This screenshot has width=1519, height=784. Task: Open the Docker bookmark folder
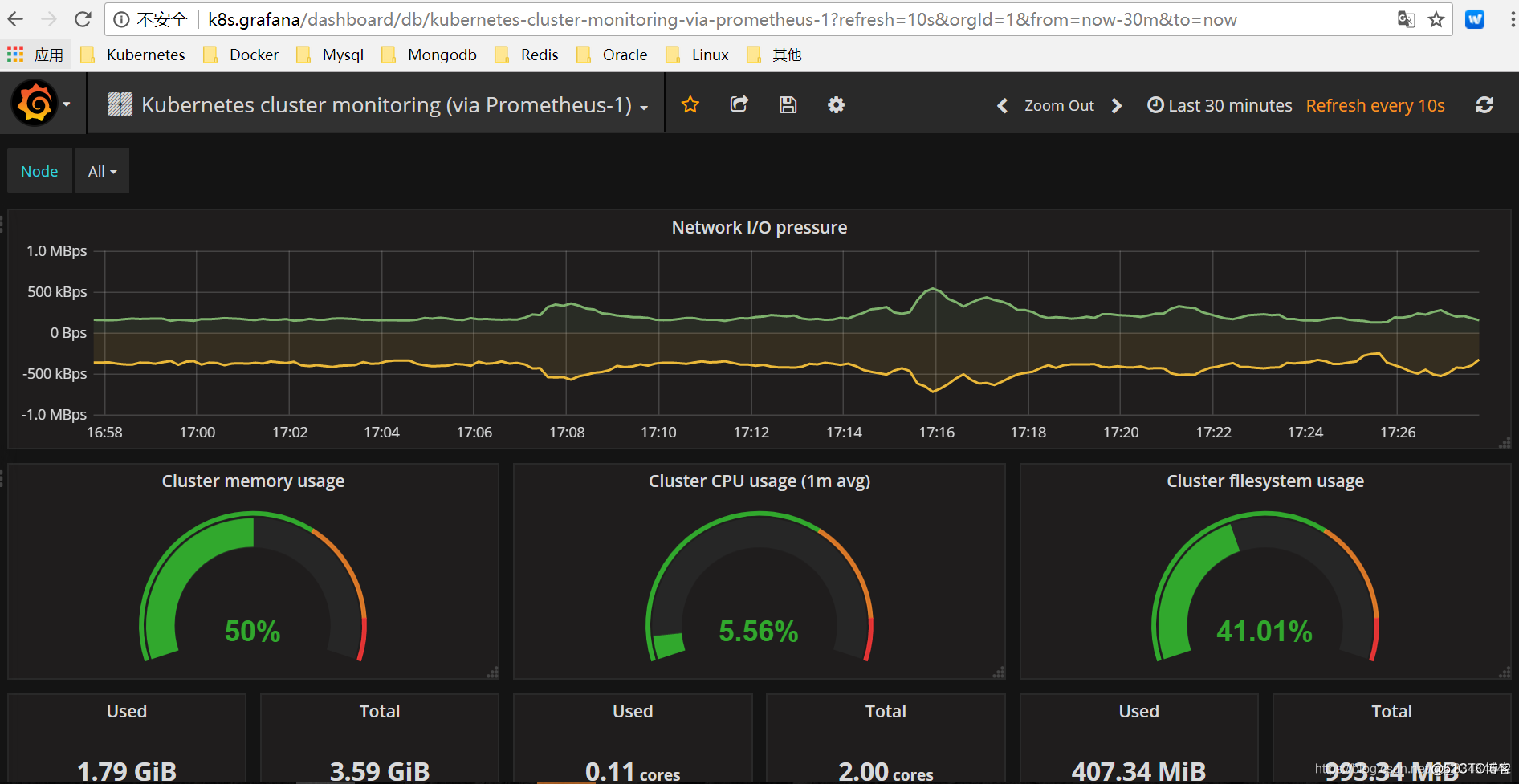pos(242,55)
